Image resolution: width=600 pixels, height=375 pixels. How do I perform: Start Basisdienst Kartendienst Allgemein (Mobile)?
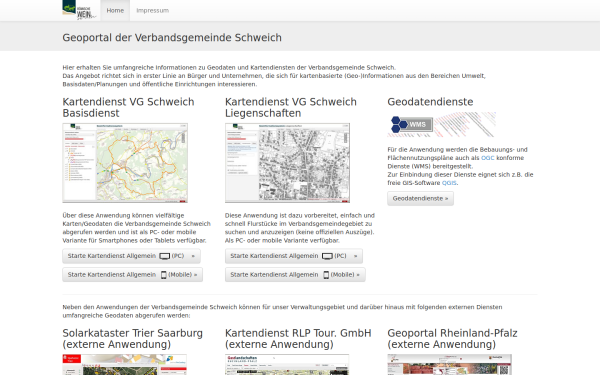pyautogui.click(x=132, y=275)
